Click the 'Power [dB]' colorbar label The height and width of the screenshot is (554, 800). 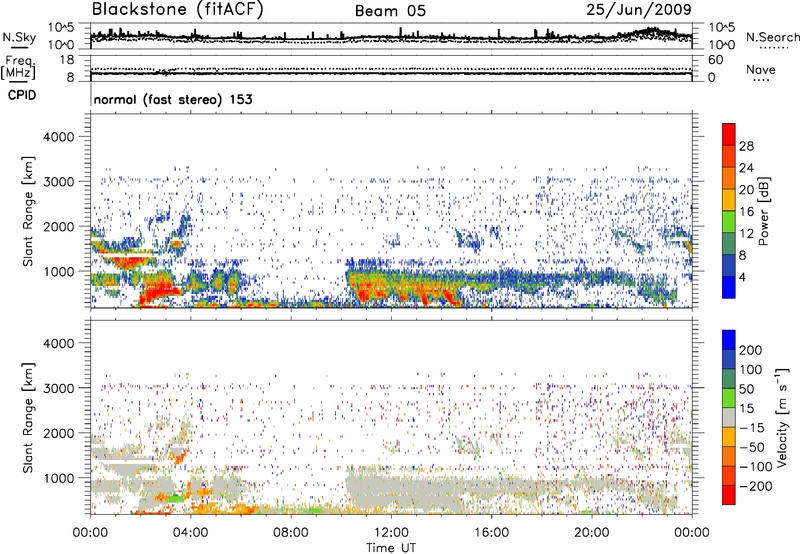point(763,211)
